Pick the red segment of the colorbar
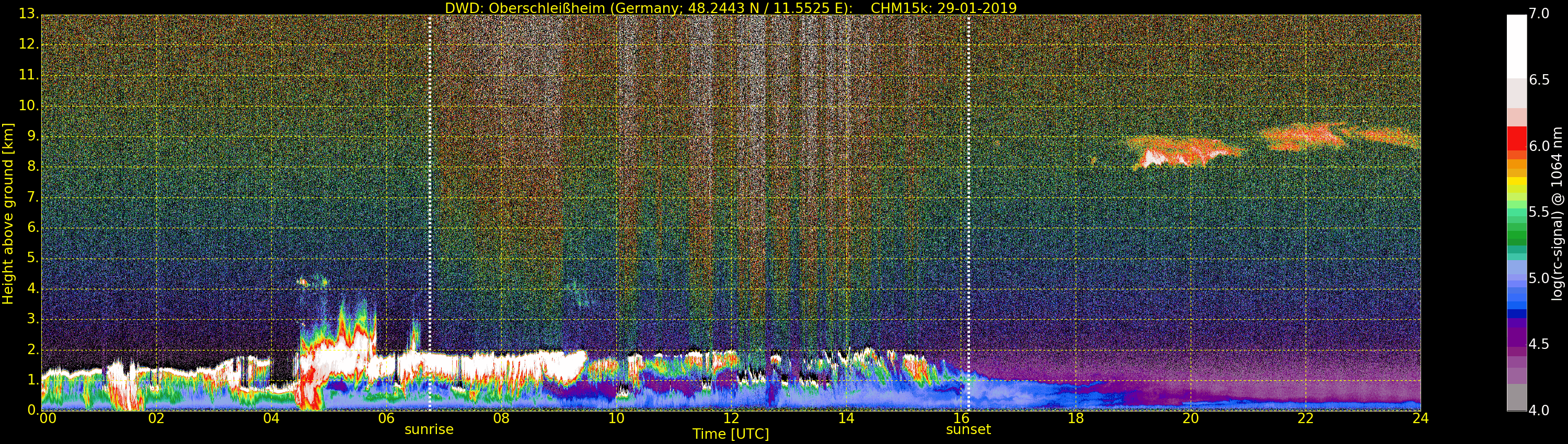 (1516, 138)
